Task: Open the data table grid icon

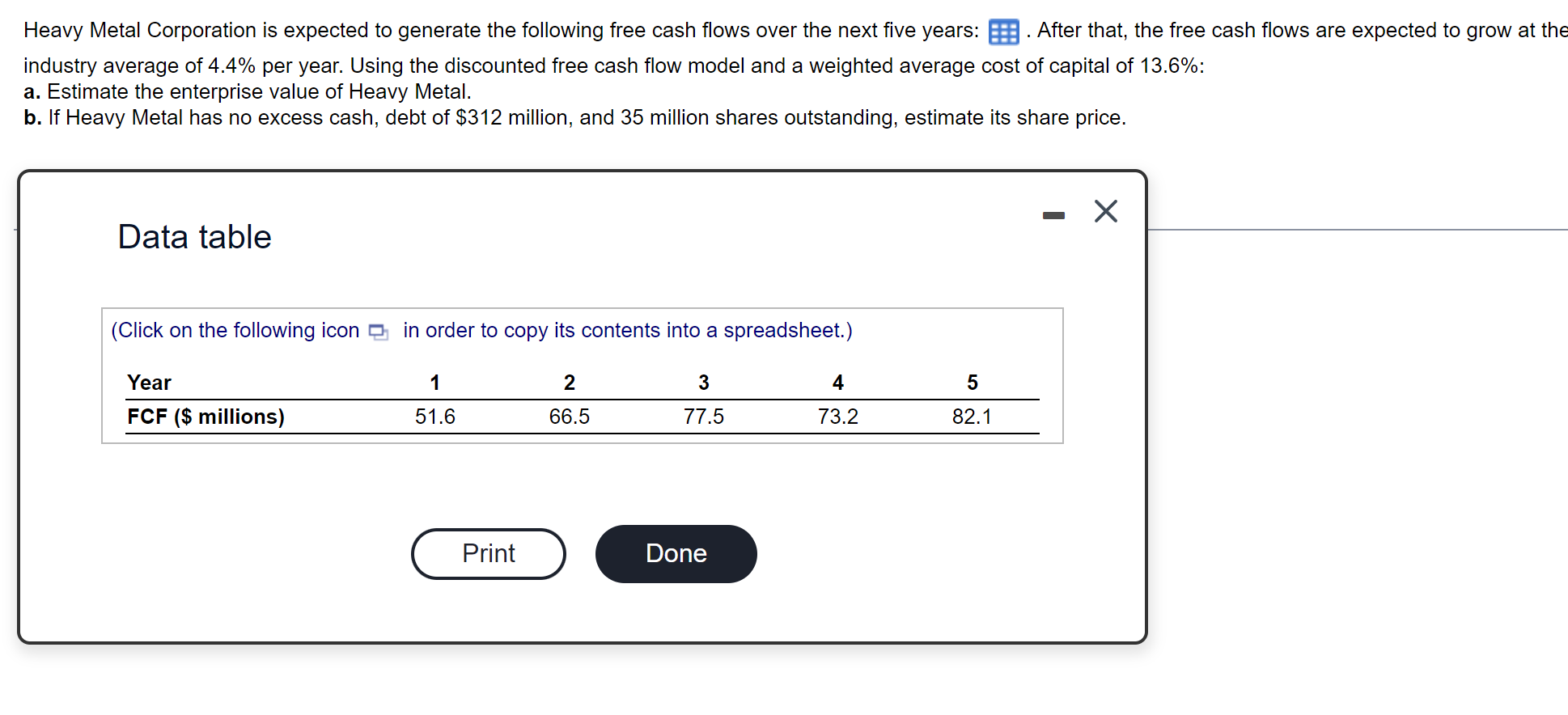Action: (x=1003, y=32)
